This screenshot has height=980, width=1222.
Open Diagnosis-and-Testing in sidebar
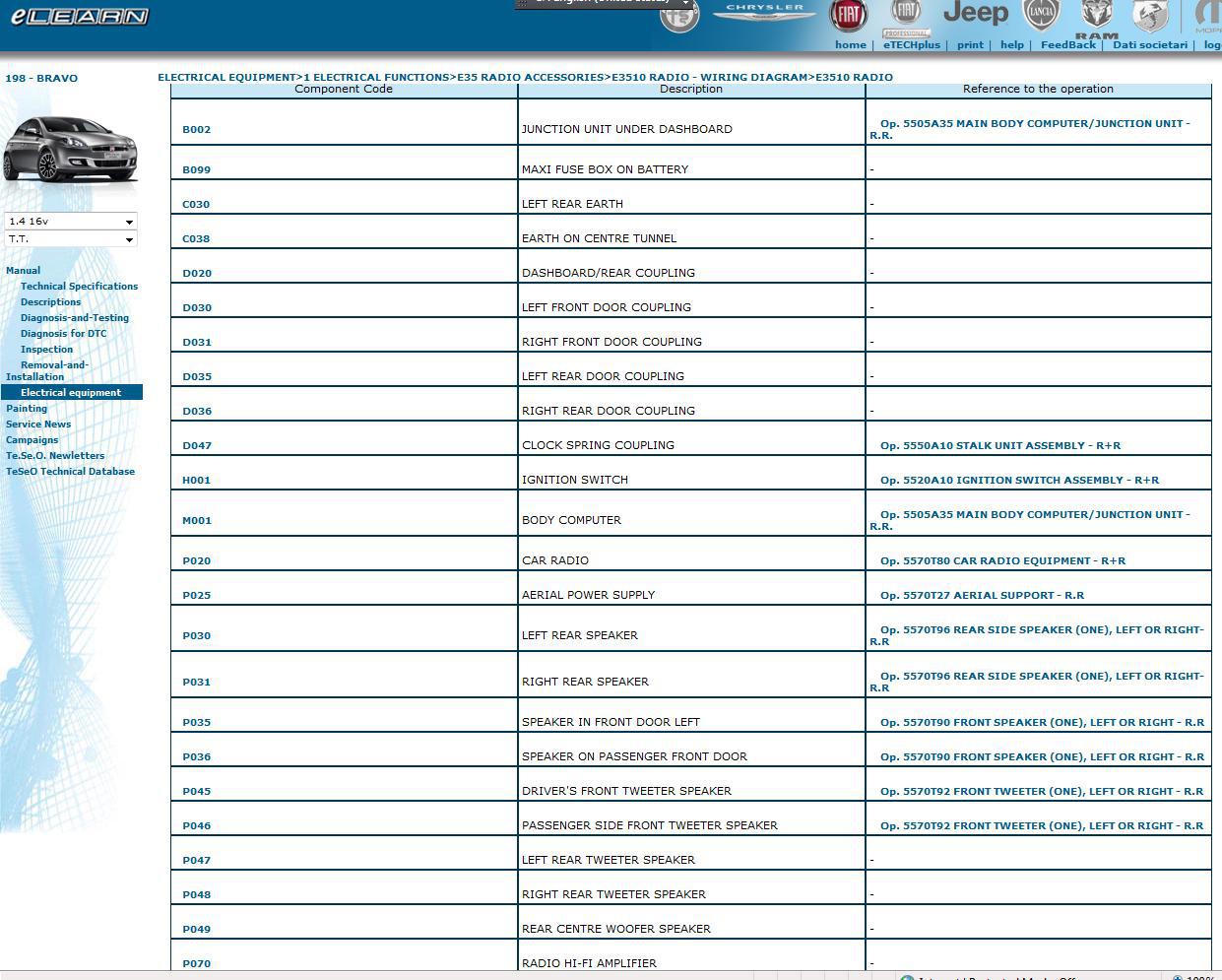(75, 318)
